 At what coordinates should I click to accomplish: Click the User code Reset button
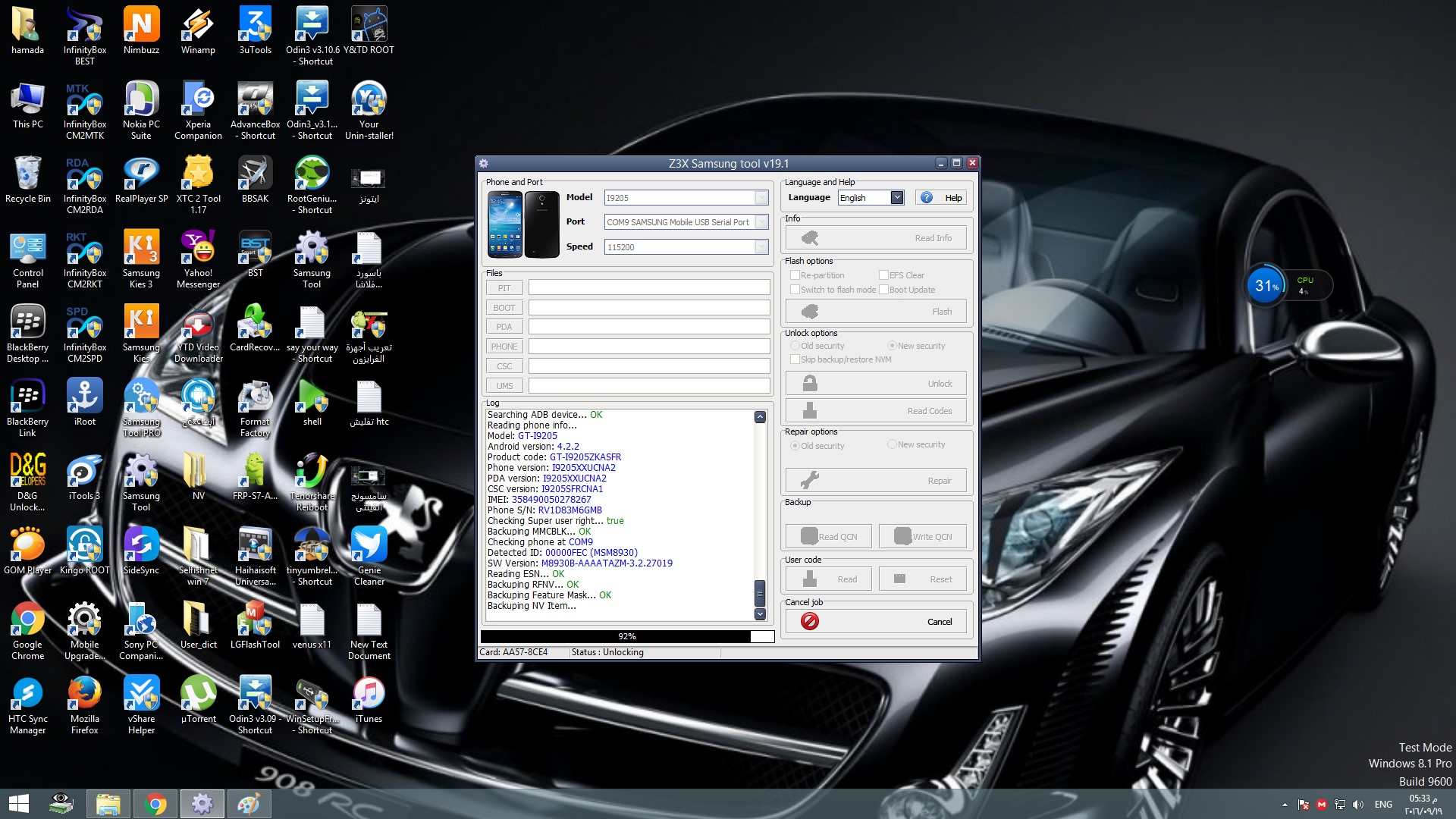click(923, 579)
